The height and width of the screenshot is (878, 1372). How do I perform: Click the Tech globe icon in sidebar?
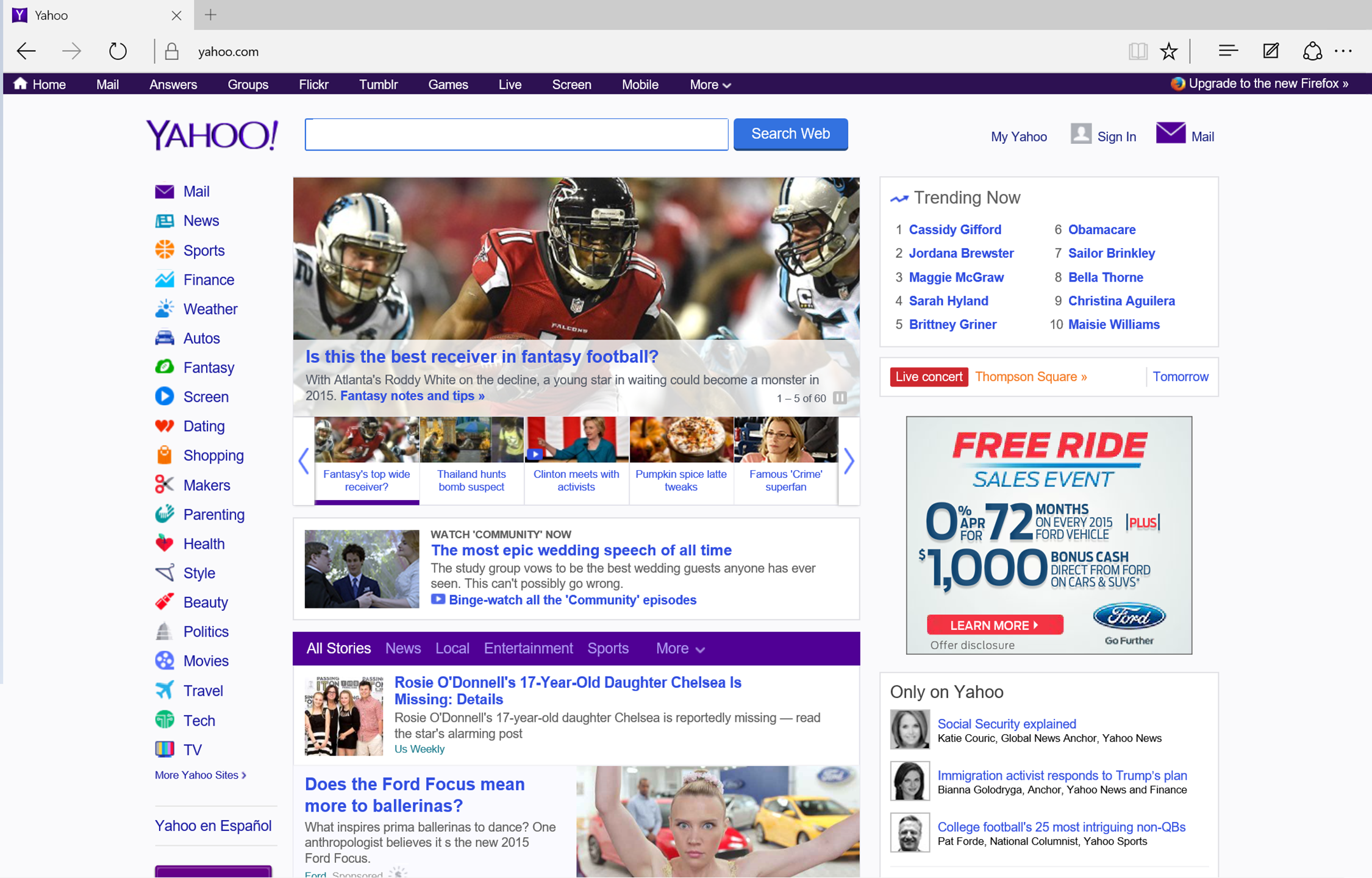[x=164, y=719]
